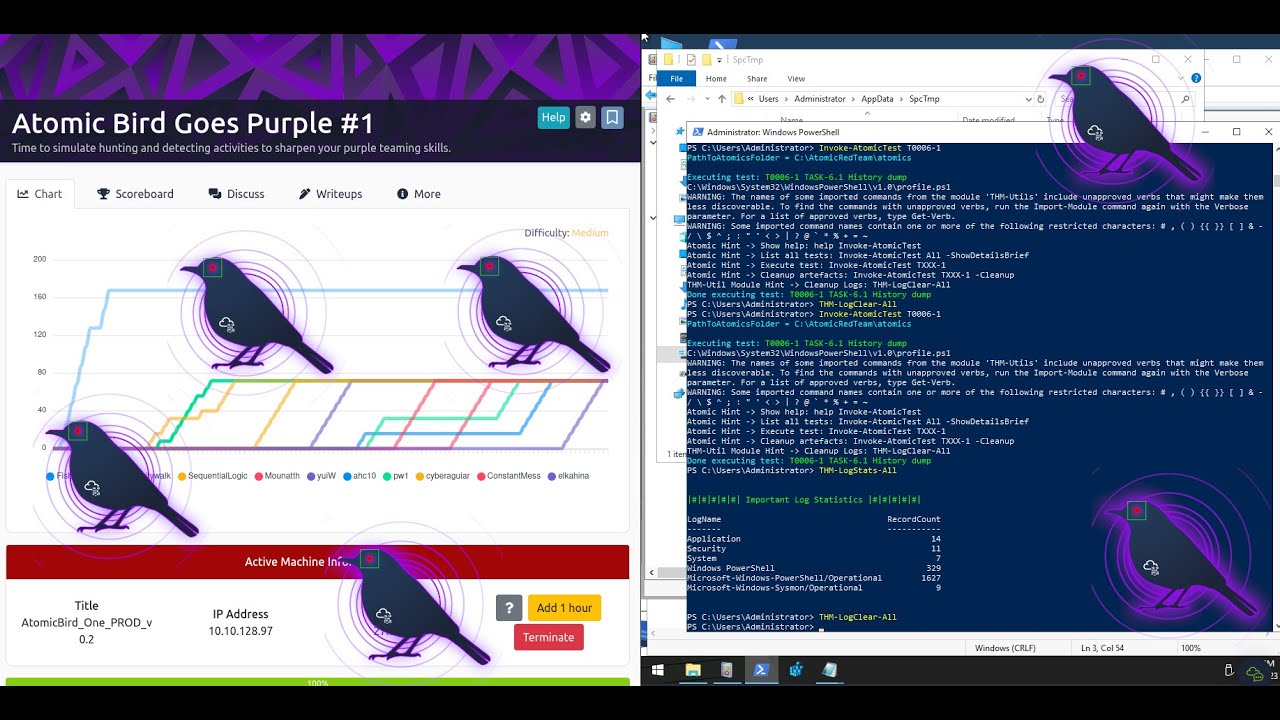Open File menu in SpcTmp Explorer

tap(677, 78)
